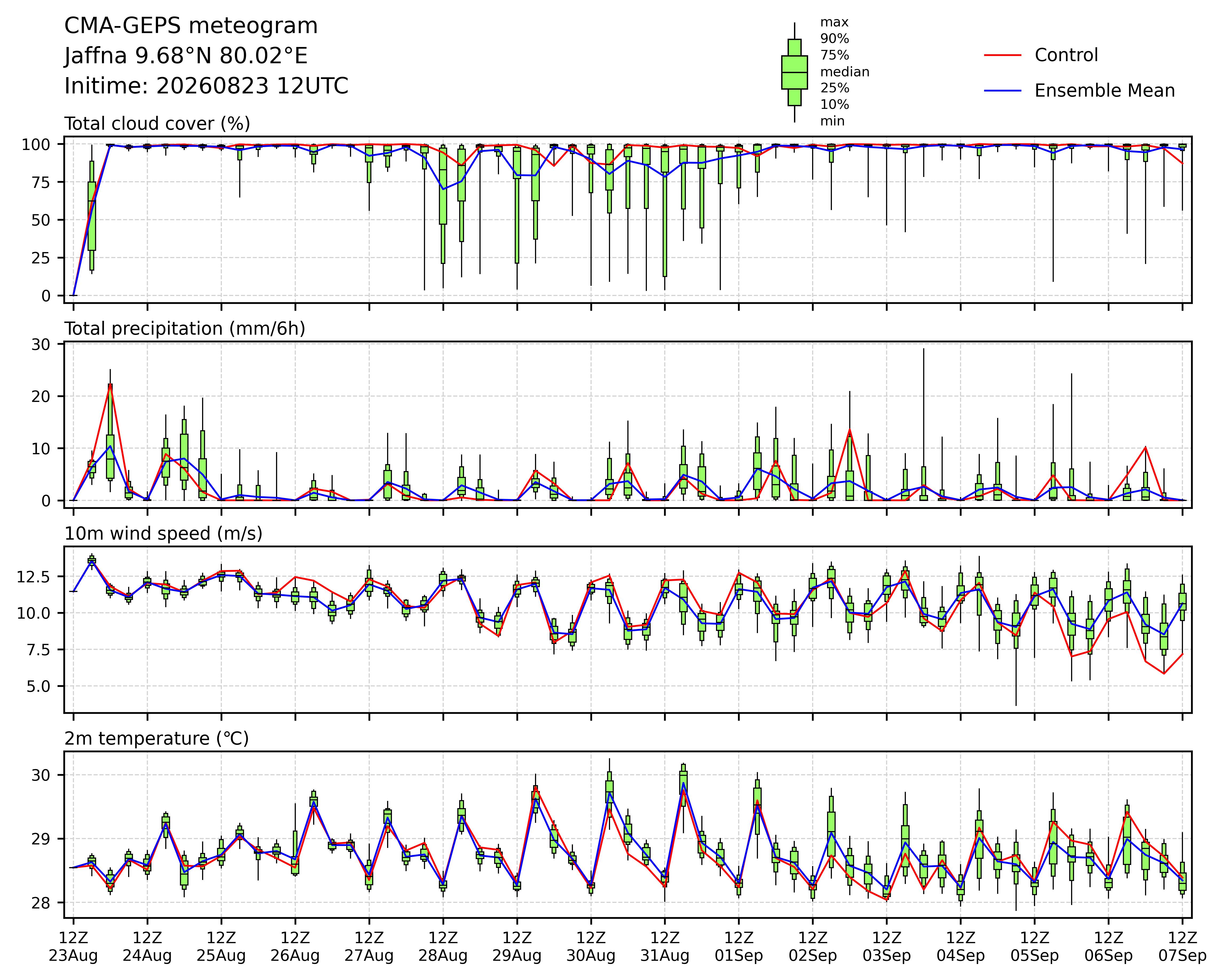1223x980 pixels.
Task: Select the Ensemble Mean legend label
Action: [1104, 91]
